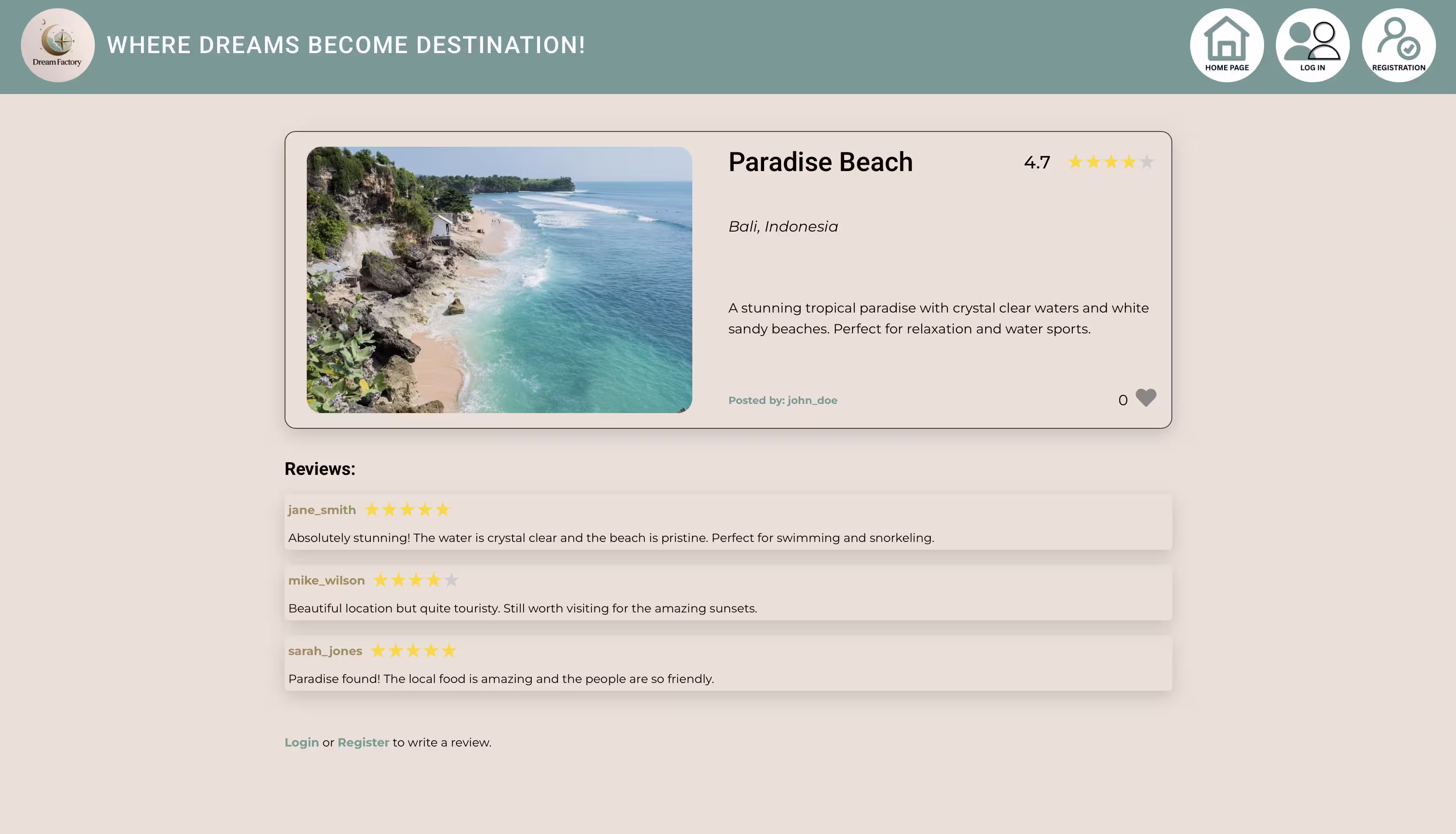Click the 'Where Dreams Become Destination!' slogan
Screen dimensions: 1456x834
tap(346, 45)
